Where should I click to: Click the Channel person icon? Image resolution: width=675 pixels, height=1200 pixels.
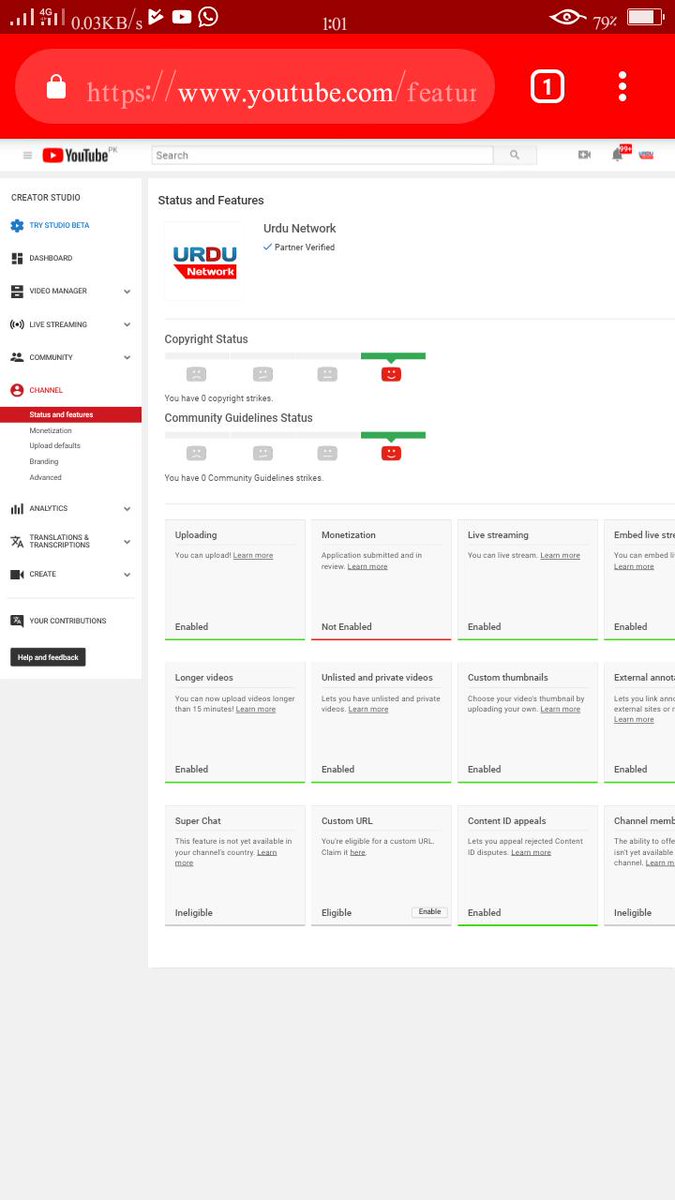click(x=17, y=390)
